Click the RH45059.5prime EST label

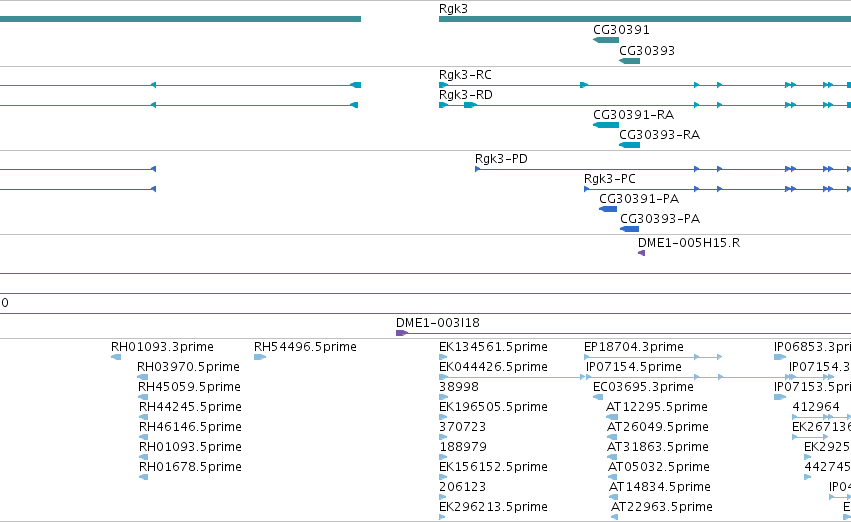[189, 387]
